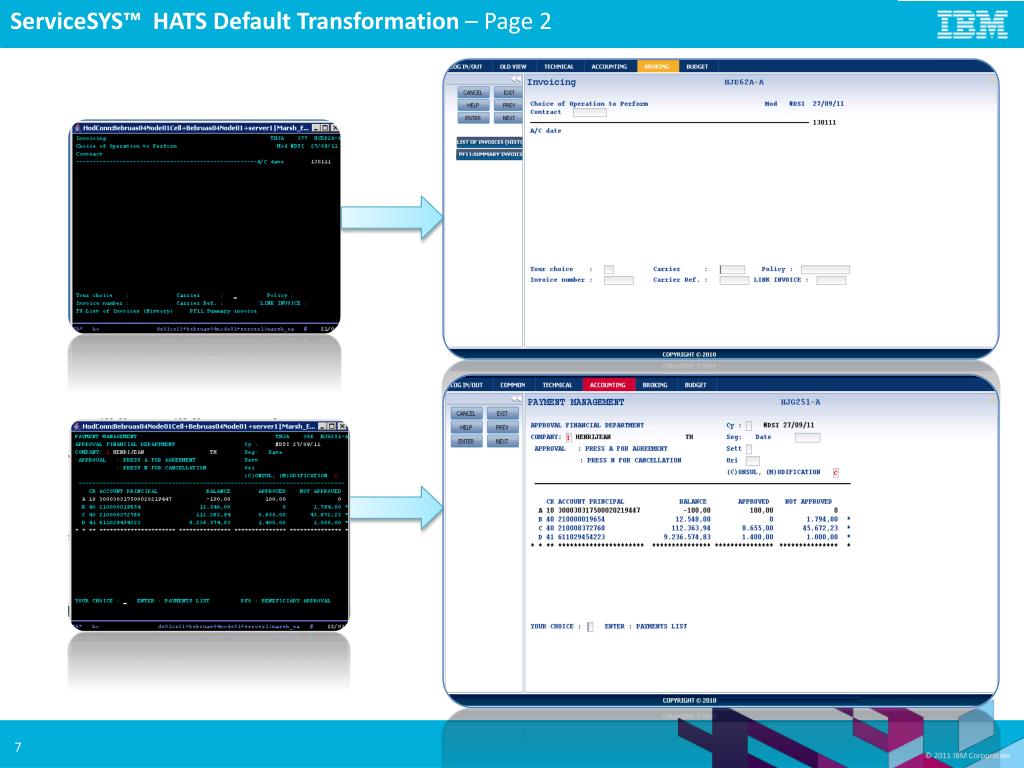Focus the Carrier Ref. input field
Image resolution: width=1024 pixels, height=768 pixels.
click(734, 280)
